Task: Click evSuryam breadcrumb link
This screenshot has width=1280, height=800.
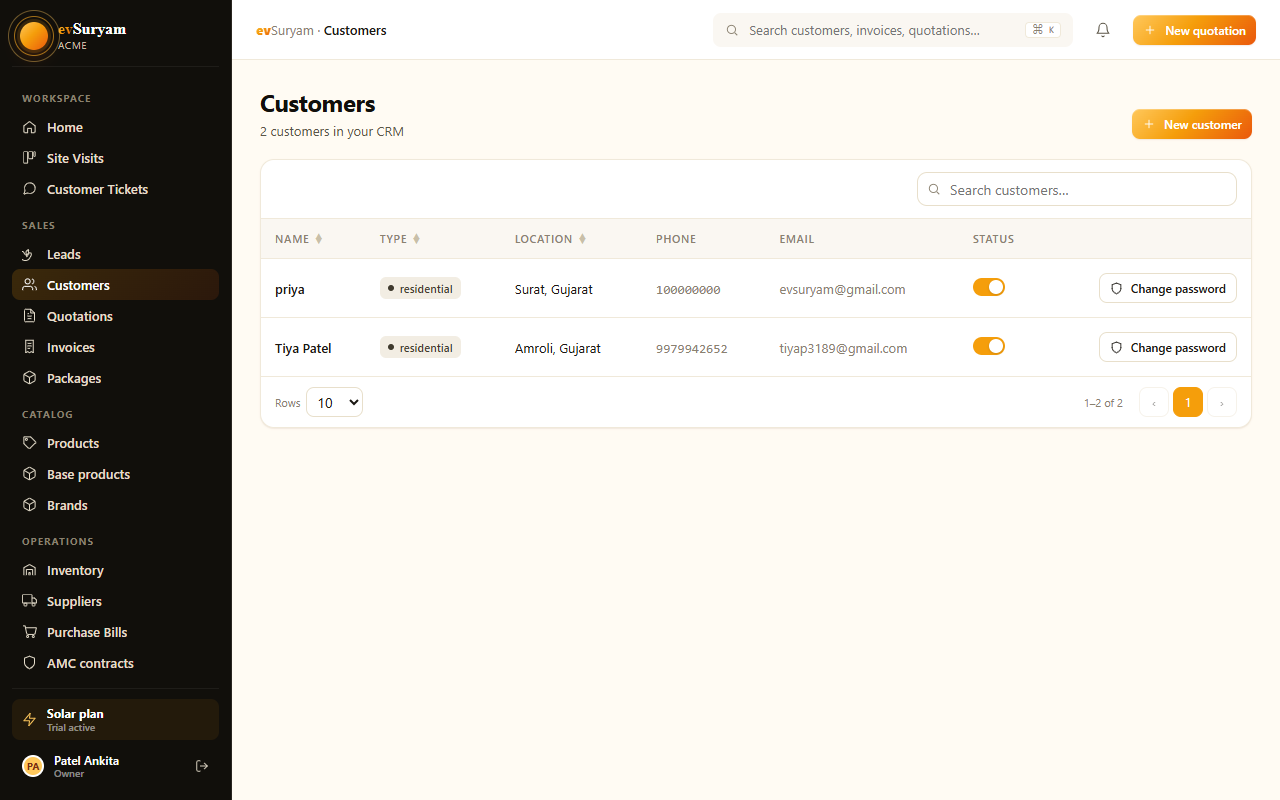Action: pos(285,30)
